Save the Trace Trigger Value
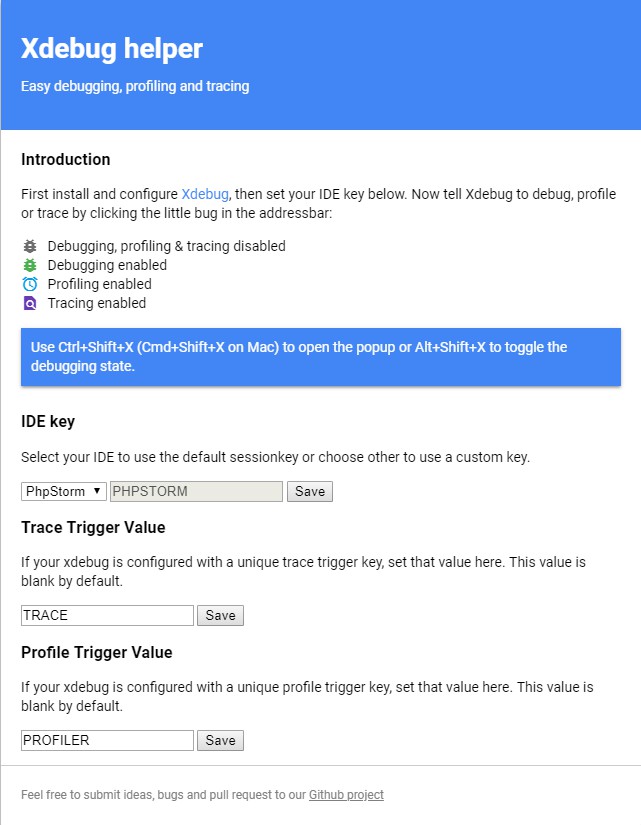This screenshot has height=825, width=641. tap(219, 615)
